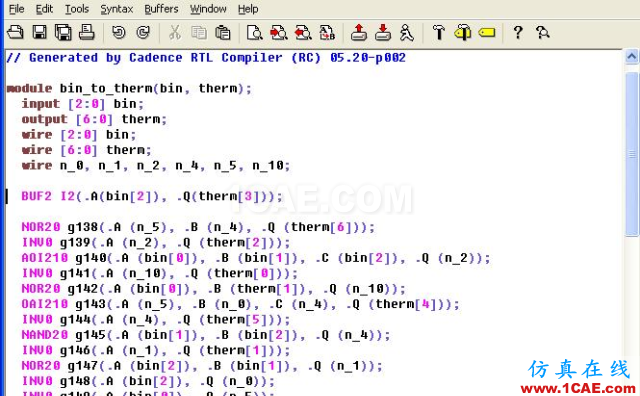Click the vertical scrollbar thumb

tap(631, 154)
